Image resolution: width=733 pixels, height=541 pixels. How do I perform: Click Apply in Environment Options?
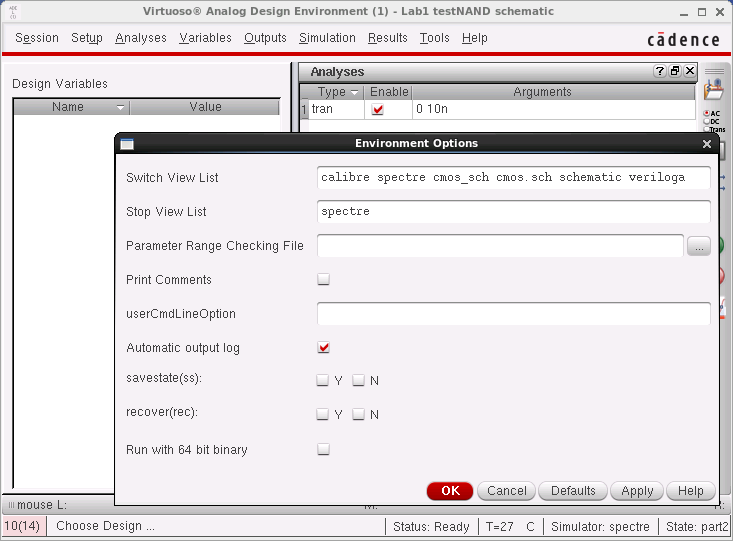637,491
